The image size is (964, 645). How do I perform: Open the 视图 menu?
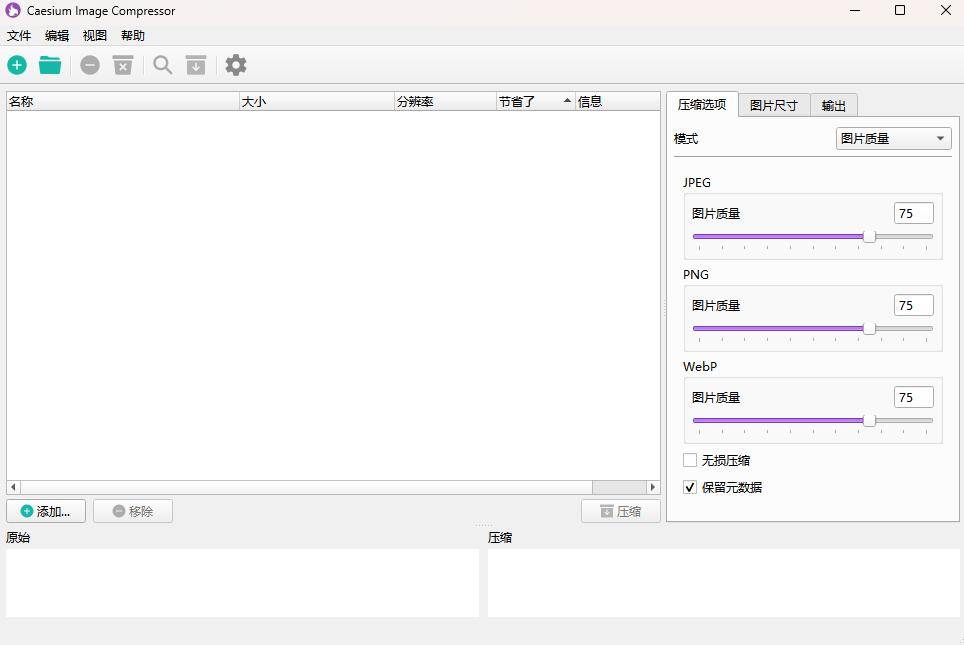click(x=95, y=36)
